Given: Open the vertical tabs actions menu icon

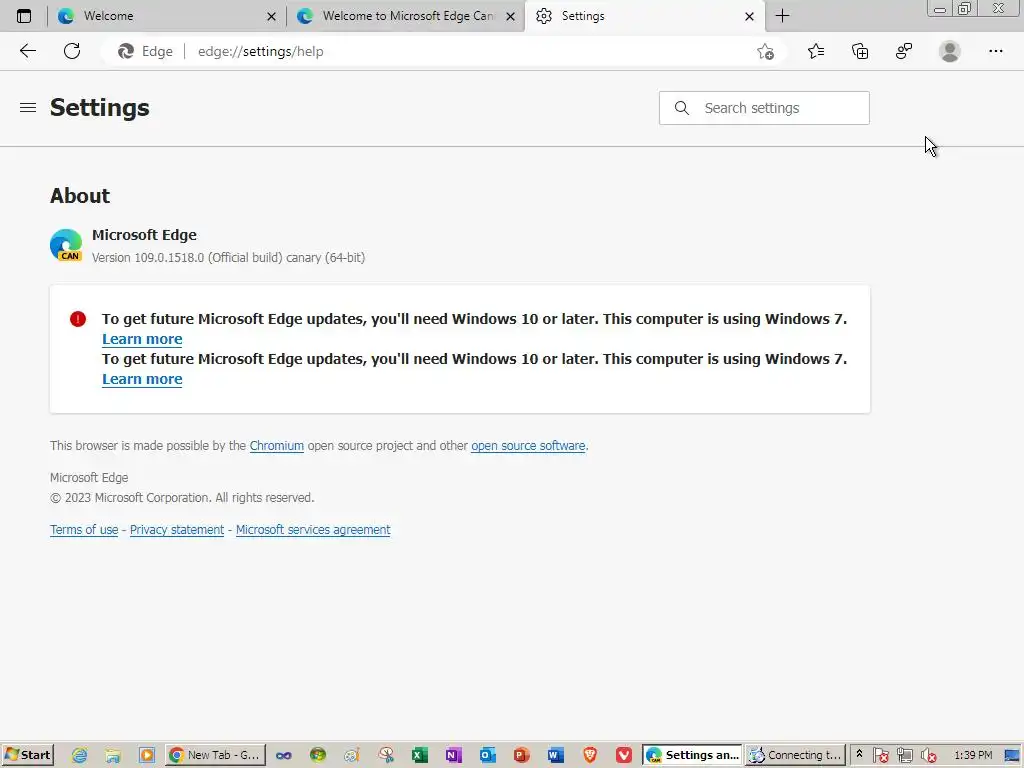Looking at the screenshot, I should click(24, 16).
